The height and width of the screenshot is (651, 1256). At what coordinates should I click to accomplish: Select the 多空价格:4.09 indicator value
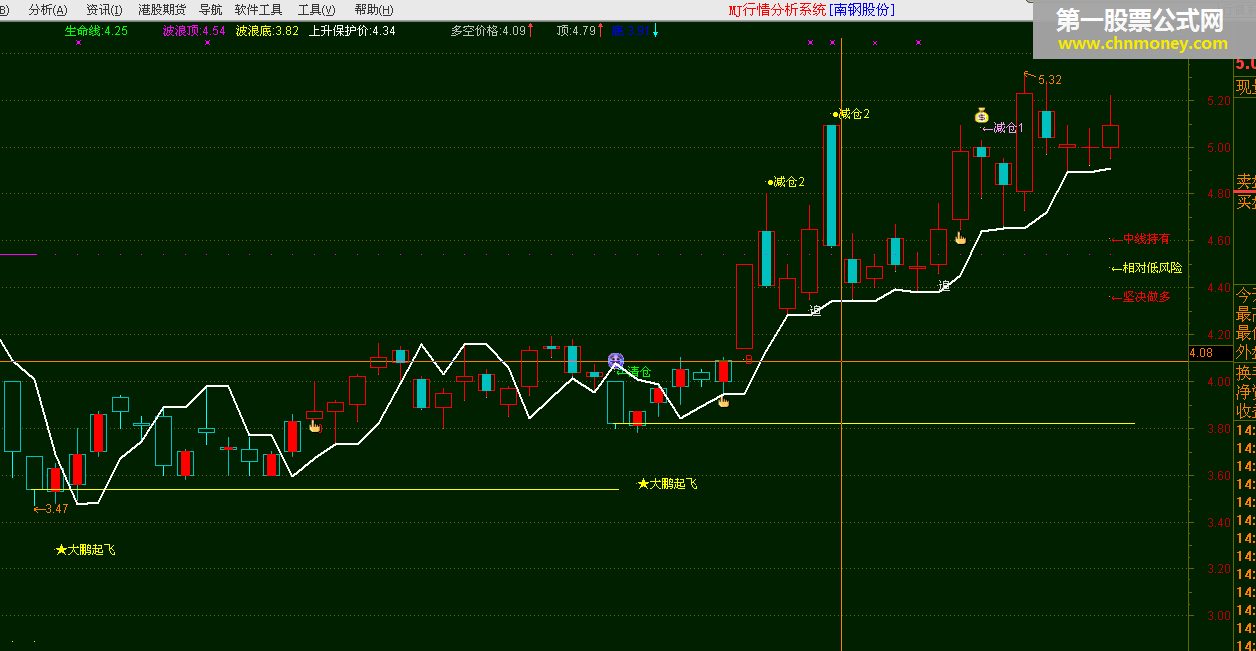point(488,31)
